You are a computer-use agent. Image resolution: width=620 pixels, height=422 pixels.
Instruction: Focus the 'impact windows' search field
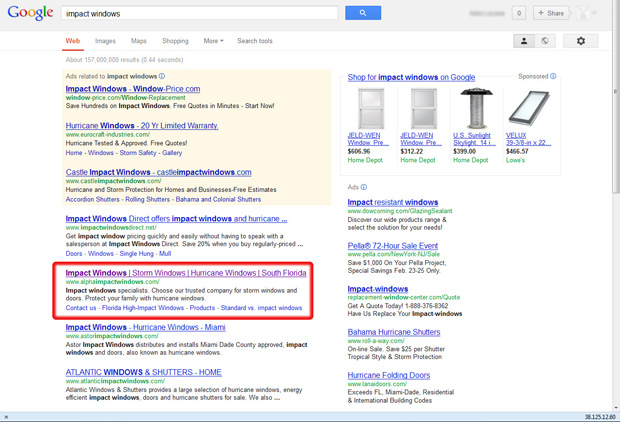click(x=200, y=14)
